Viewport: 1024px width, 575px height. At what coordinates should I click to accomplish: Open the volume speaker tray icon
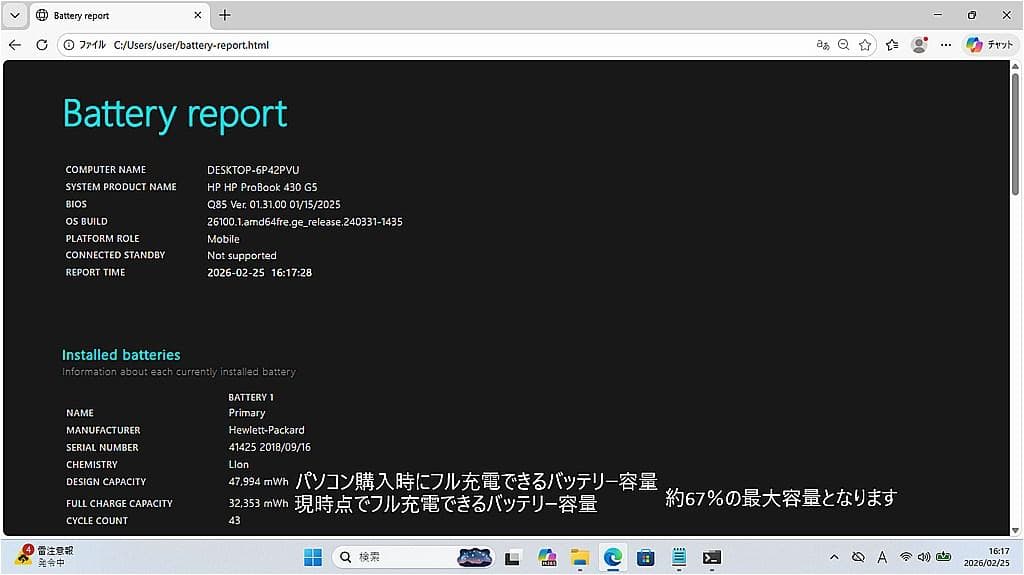pyautogui.click(x=923, y=557)
